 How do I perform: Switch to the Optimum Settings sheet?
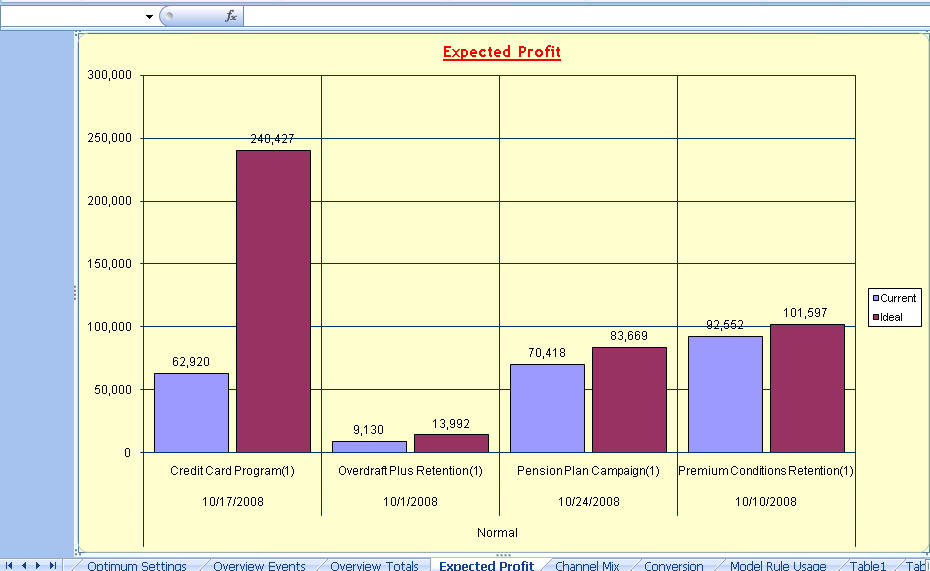[136, 566]
